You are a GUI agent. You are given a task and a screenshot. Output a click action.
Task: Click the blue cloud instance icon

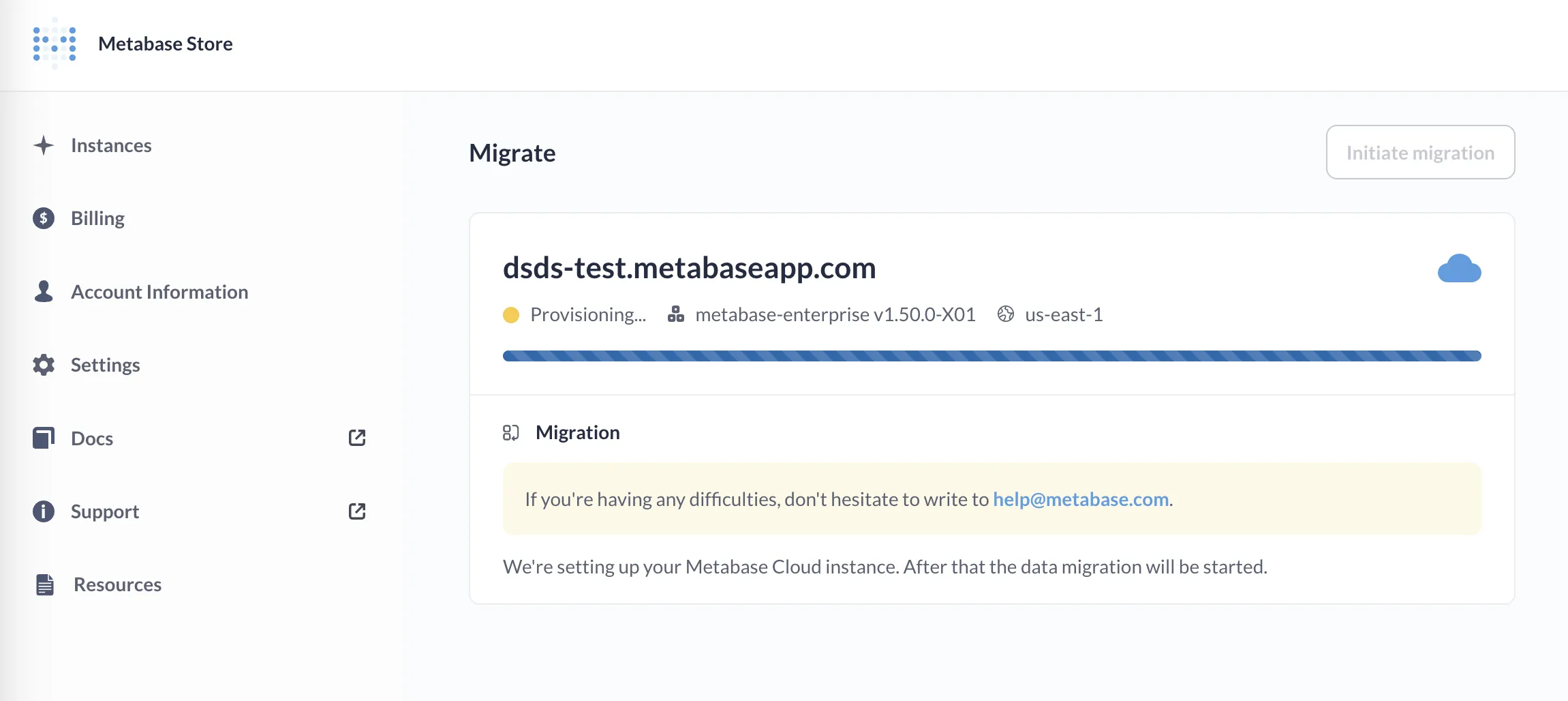[x=1459, y=270]
